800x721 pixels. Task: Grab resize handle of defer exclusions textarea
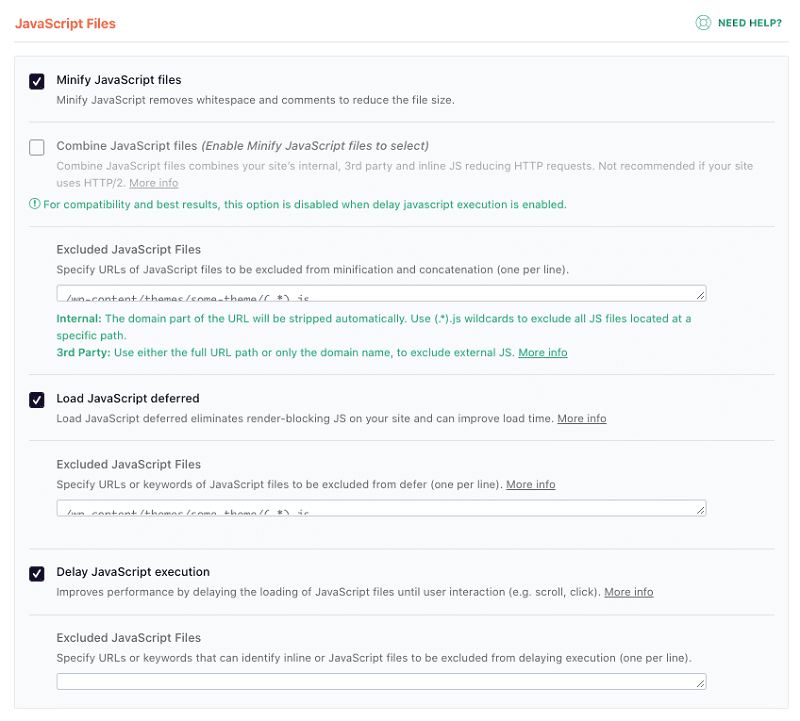(701, 510)
